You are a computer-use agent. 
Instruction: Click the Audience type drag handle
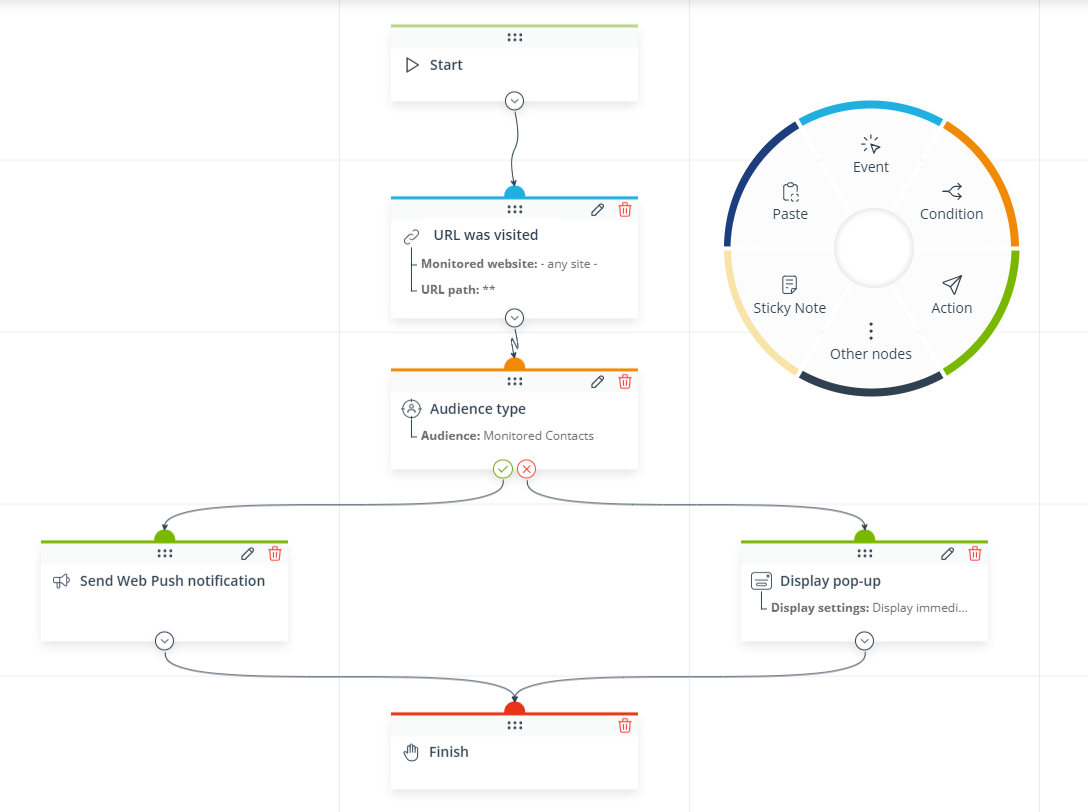click(514, 382)
